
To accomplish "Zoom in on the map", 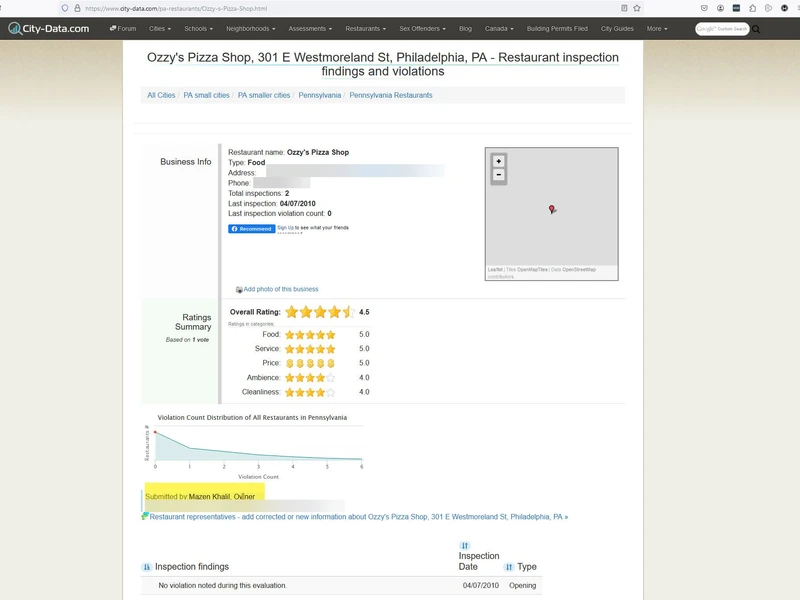I will pos(498,161).
